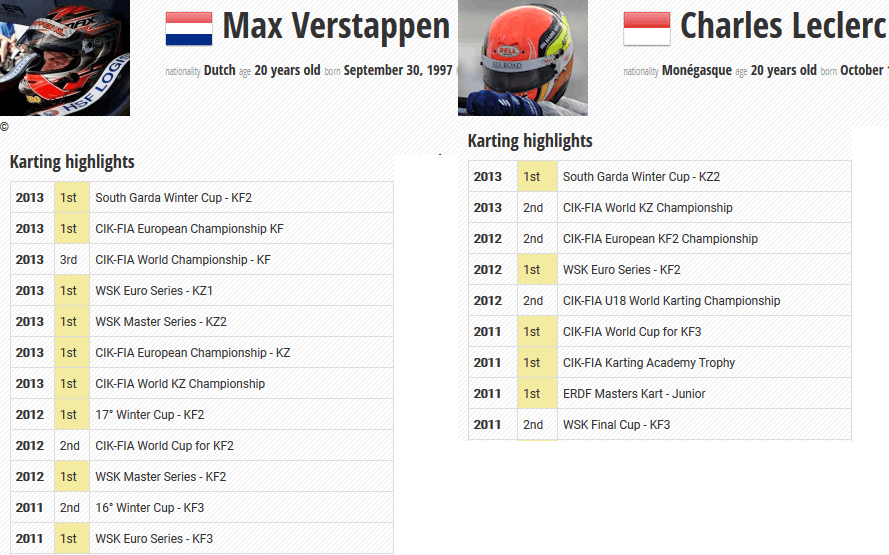
Task: Open Max Verstappen's helmet photo
Action: pos(65,58)
